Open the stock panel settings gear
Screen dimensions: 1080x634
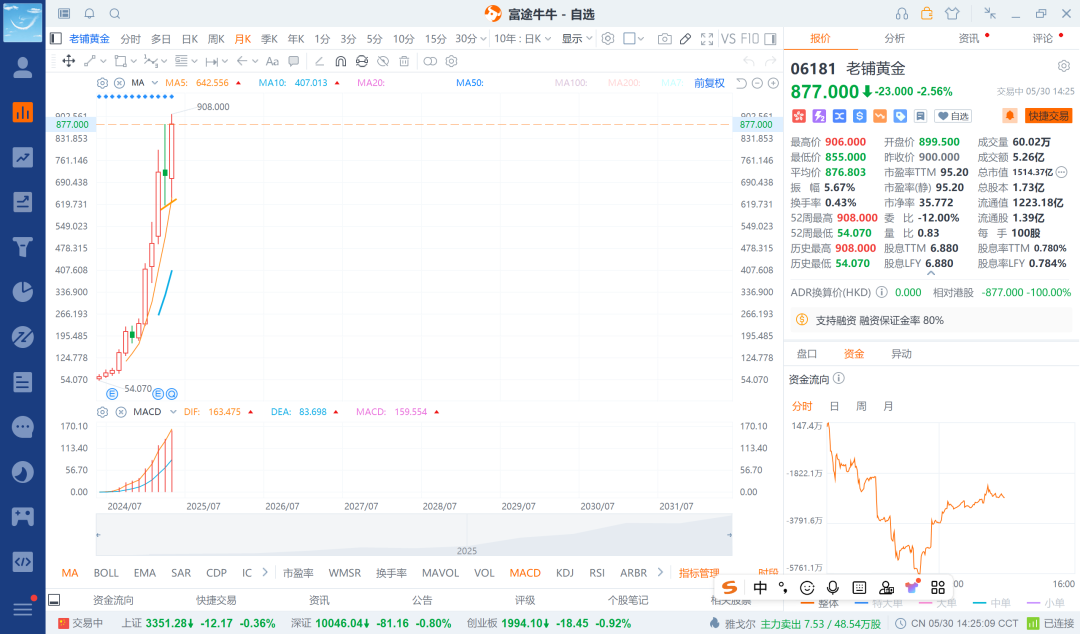(x=1064, y=66)
